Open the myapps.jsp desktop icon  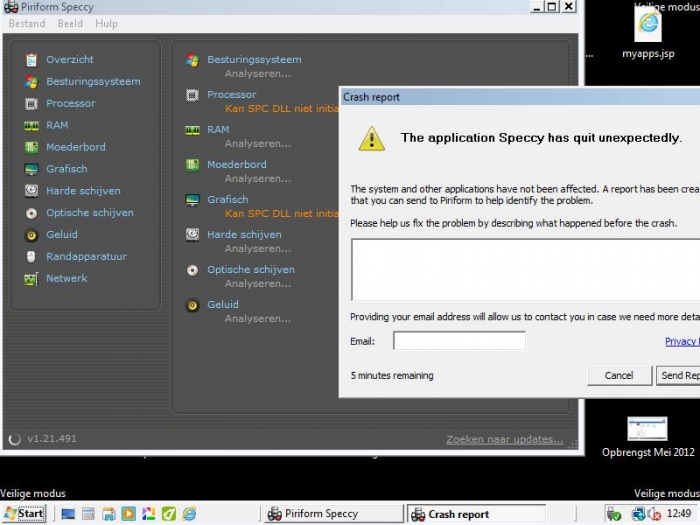pyautogui.click(x=648, y=34)
